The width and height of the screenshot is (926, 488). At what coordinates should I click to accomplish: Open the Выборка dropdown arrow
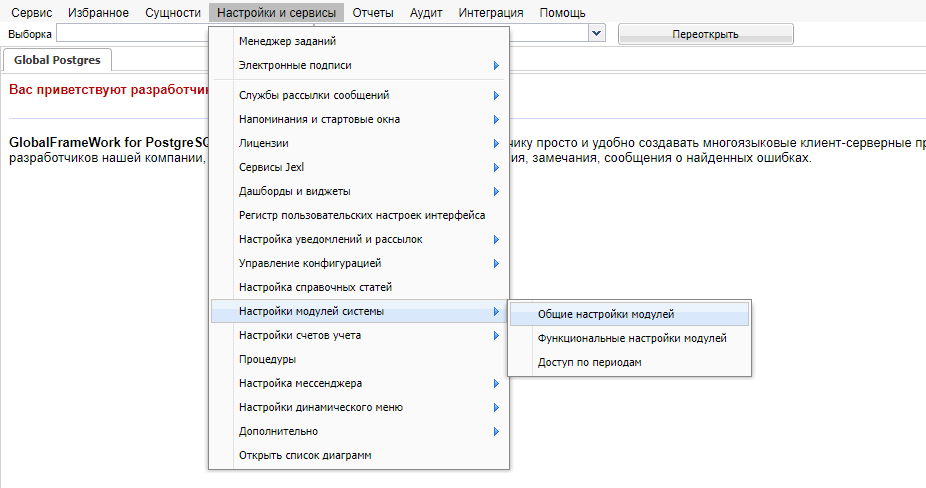coord(597,34)
